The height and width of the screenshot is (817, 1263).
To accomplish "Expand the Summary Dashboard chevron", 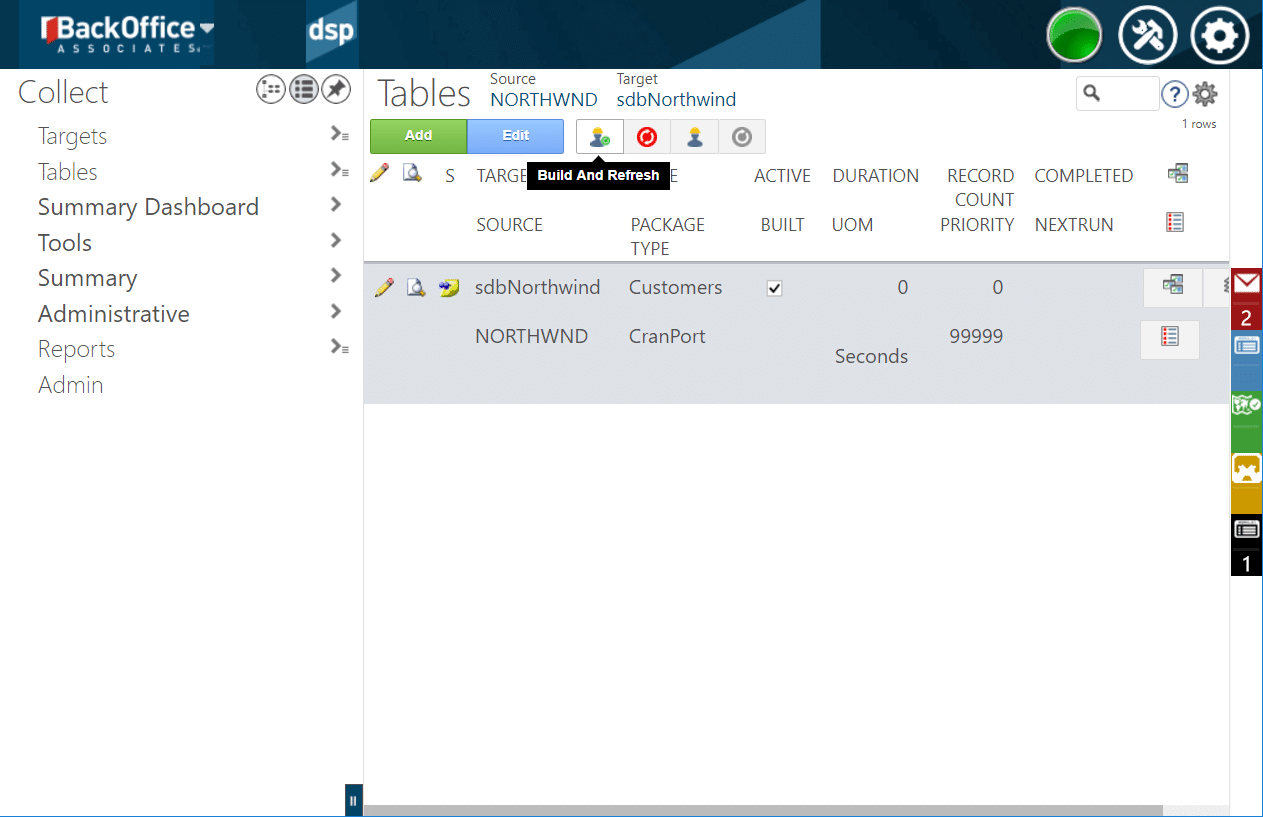I will click(336, 205).
